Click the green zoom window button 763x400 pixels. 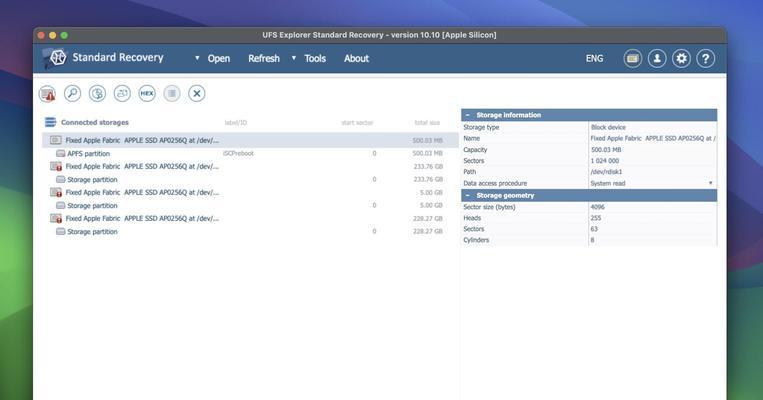point(64,35)
